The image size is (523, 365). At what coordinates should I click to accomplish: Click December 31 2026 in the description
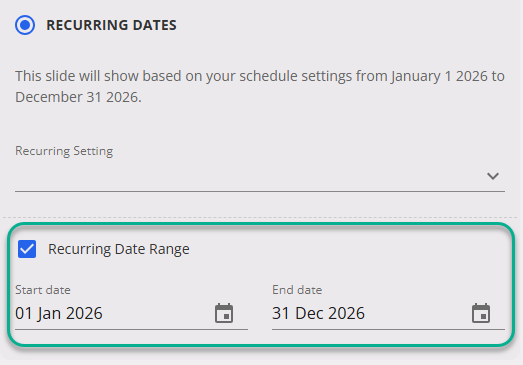point(78,97)
